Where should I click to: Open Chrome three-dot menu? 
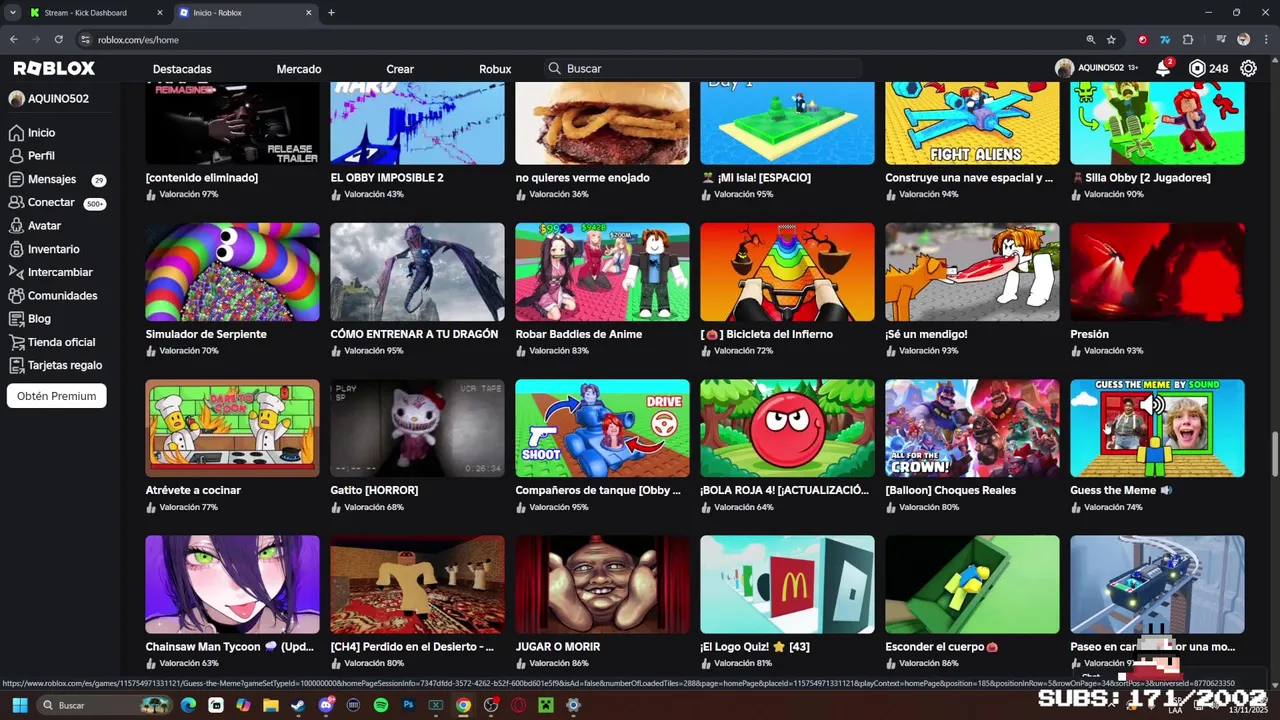point(1265,40)
